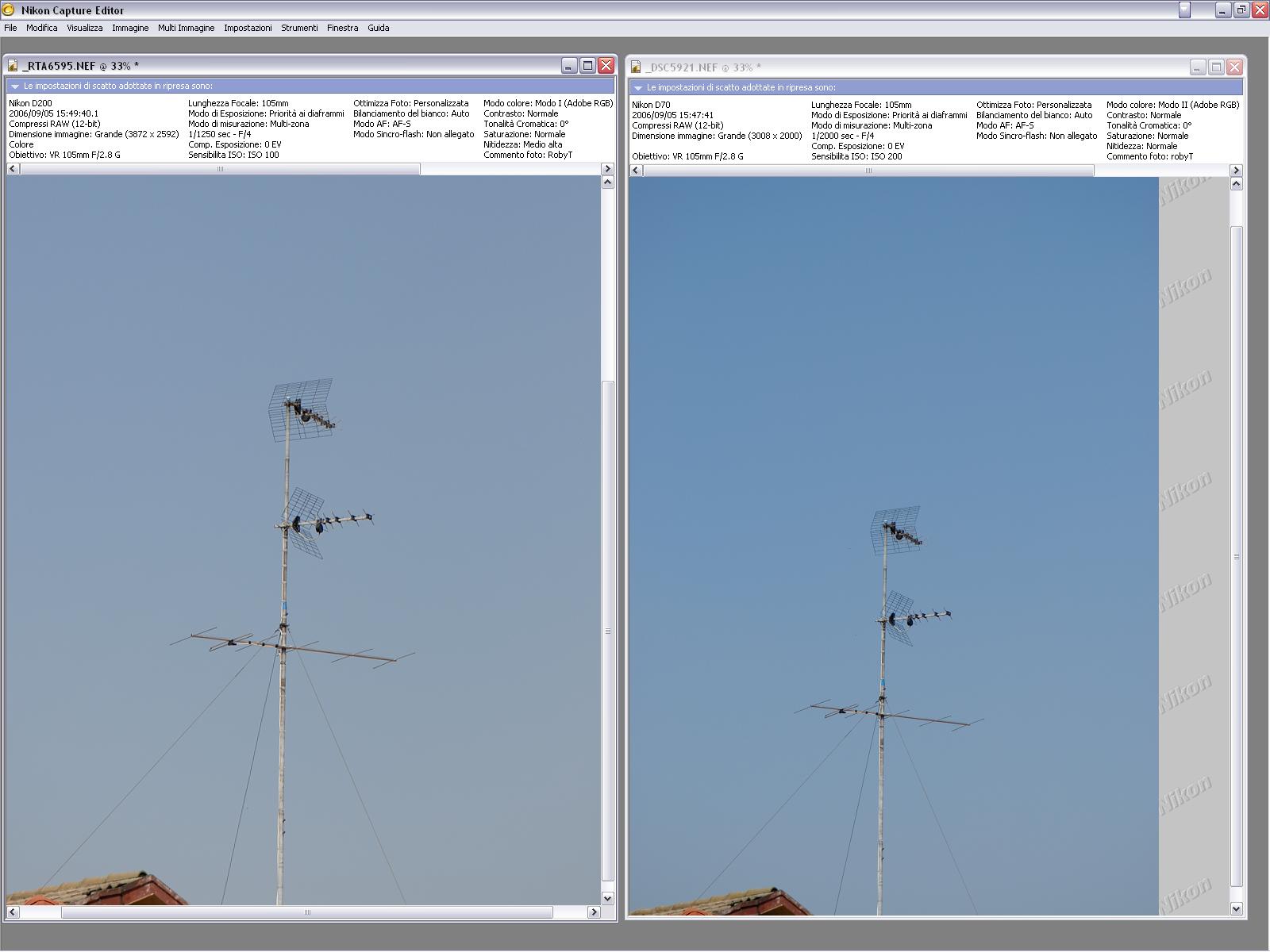Click bottom scroll-left arrow in _RTA6595.NEF window
The width and height of the screenshot is (1270, 952).
point(13,912)
